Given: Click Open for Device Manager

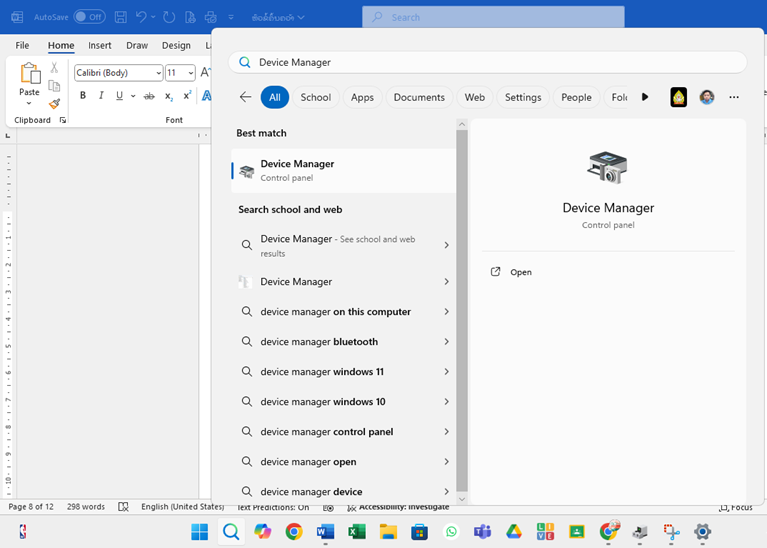Looking at the screenshot, I should point(521,272).
